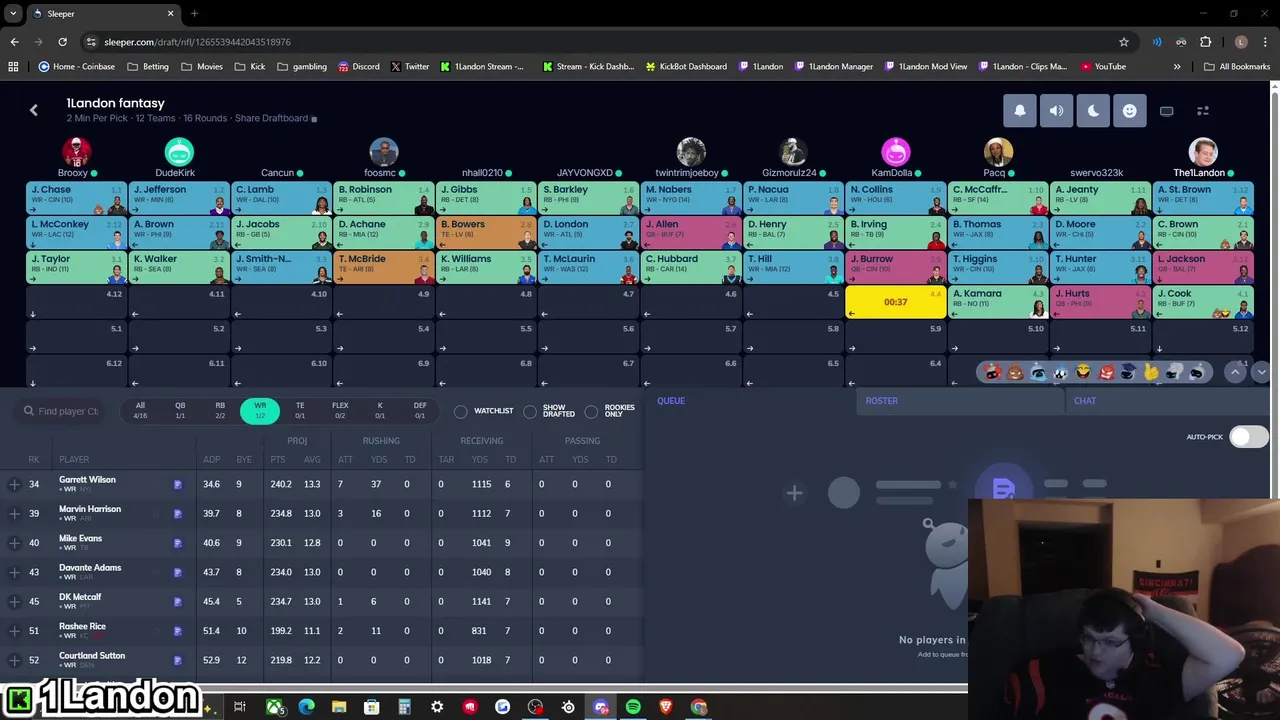Filter players by RB
The image size is (1280, 720).
coord(220,410)
